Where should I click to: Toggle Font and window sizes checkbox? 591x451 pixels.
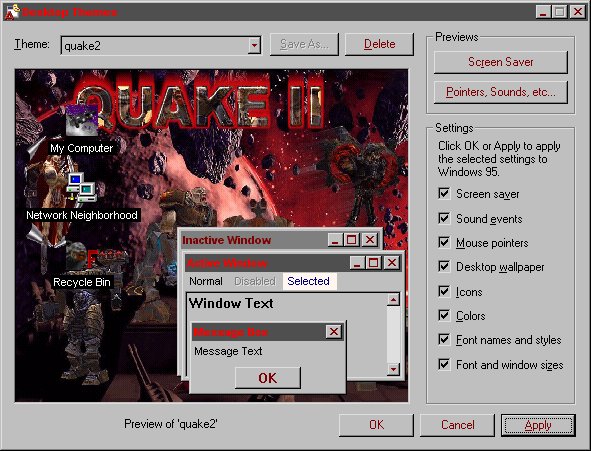click(444, 364)
